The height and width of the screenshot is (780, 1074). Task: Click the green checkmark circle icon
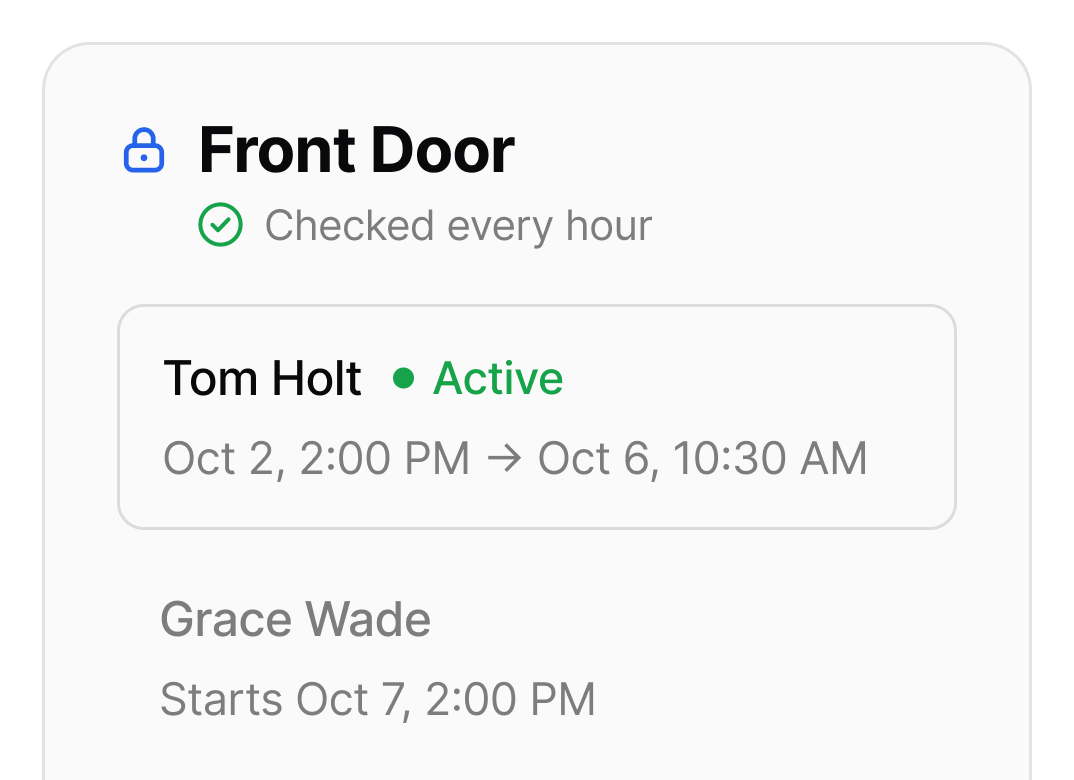point(221,225)
